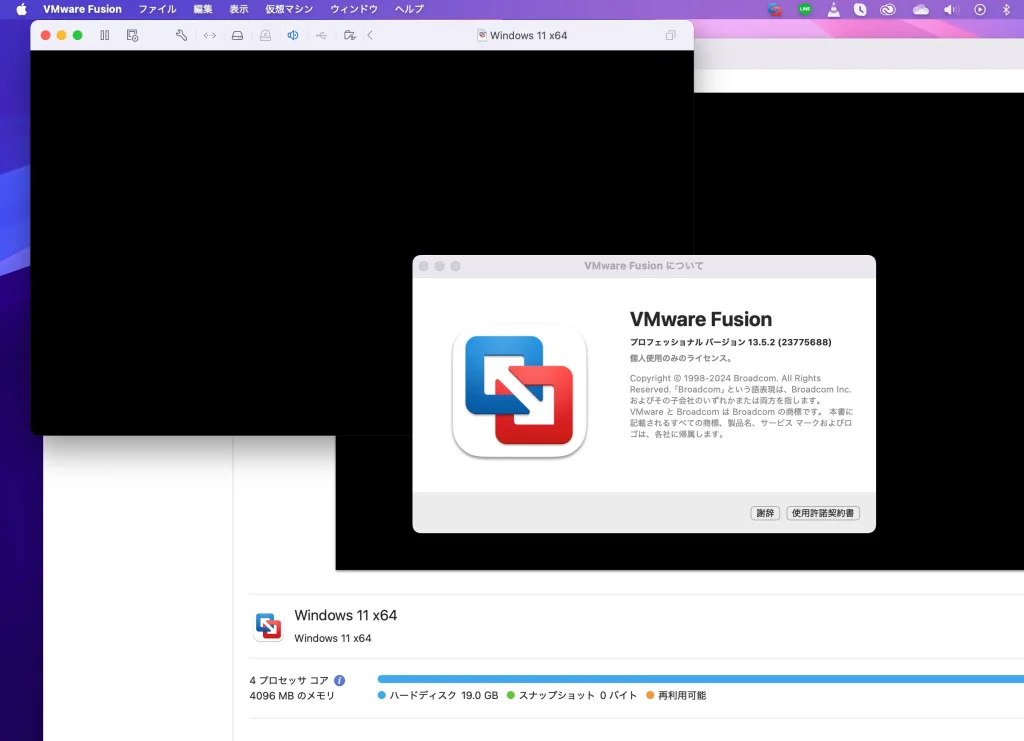Viewport: 1024px width, 741px height.
Task: Click the large VMware Fusion logo in About dialog
Action: click(519, 390)
